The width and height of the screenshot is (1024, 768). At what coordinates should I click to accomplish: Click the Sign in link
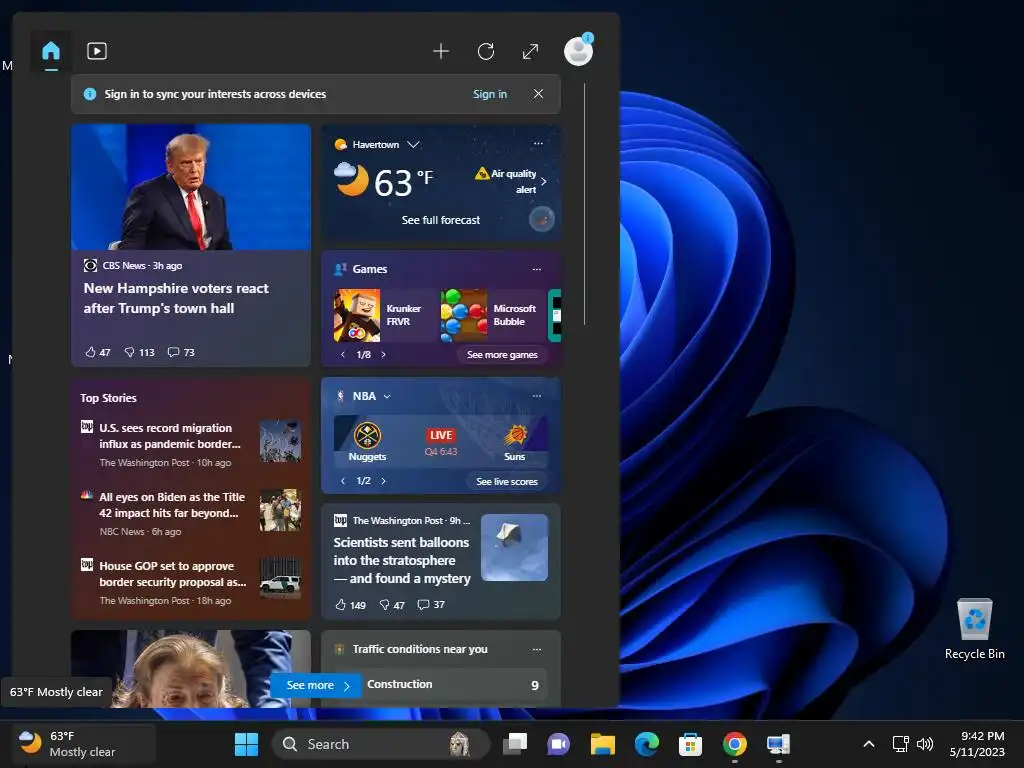[x=490, y=94]
